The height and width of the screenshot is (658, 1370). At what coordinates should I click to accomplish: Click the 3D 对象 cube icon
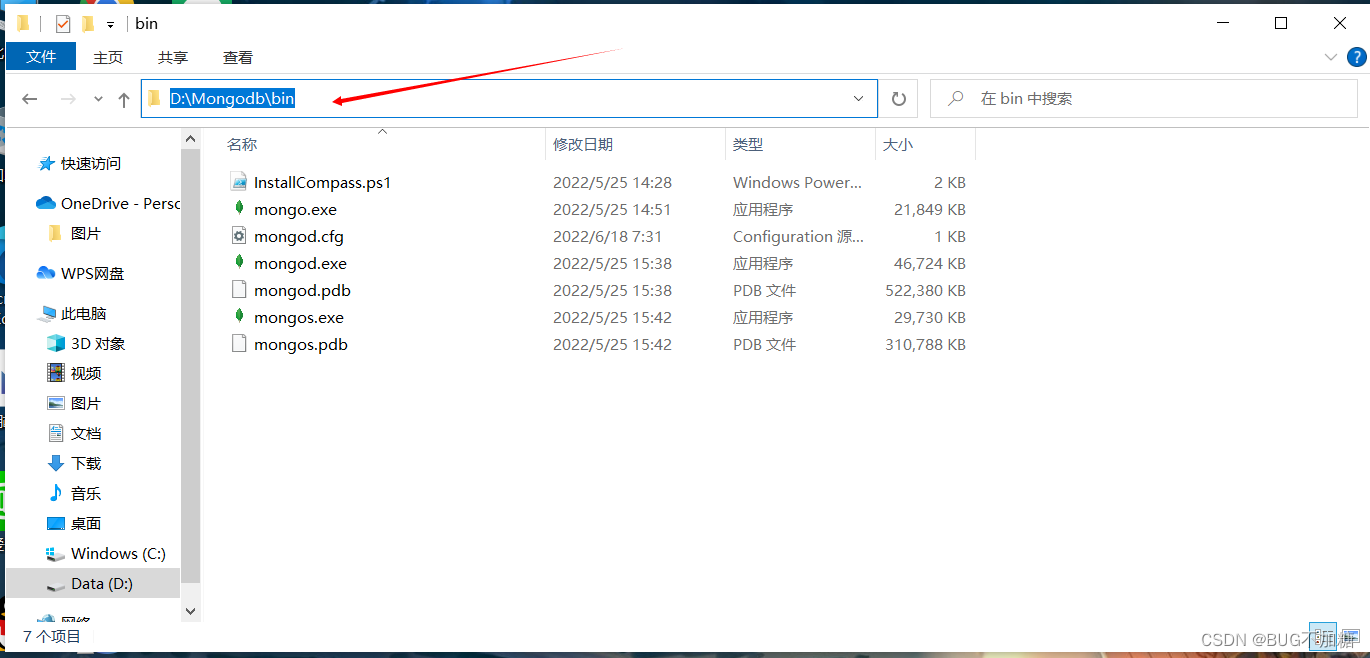[x=56, y=343]
